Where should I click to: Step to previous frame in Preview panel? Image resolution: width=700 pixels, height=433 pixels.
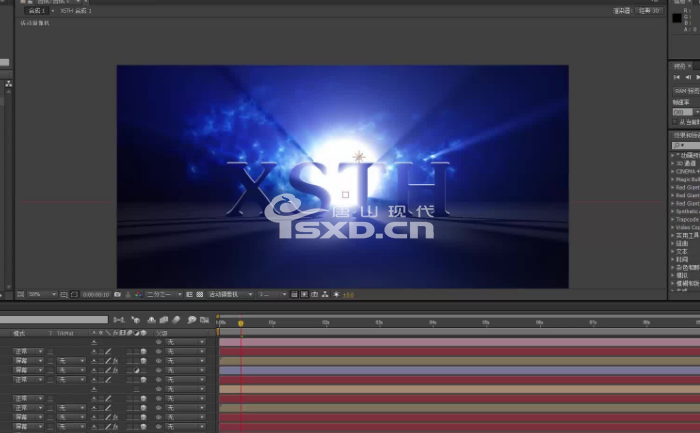pos(688,78)
